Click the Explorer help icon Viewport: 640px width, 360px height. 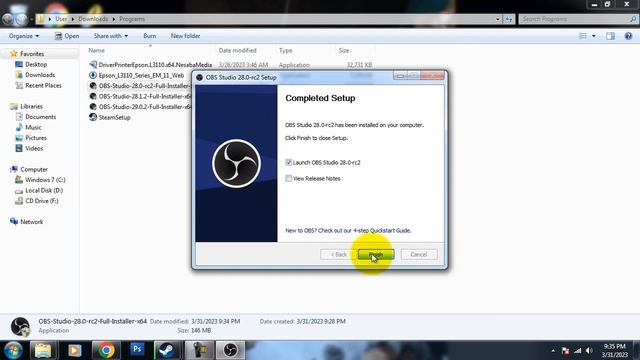[x=628, y=36]
